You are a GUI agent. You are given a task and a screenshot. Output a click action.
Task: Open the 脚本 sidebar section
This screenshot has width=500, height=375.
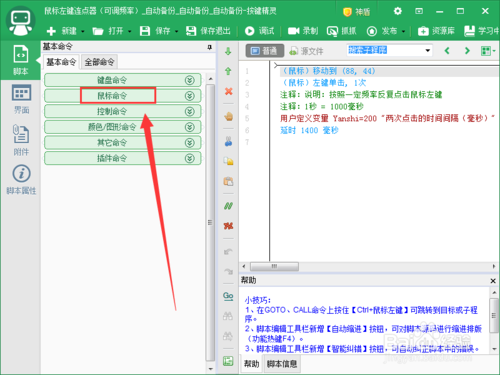coord(21,60)
